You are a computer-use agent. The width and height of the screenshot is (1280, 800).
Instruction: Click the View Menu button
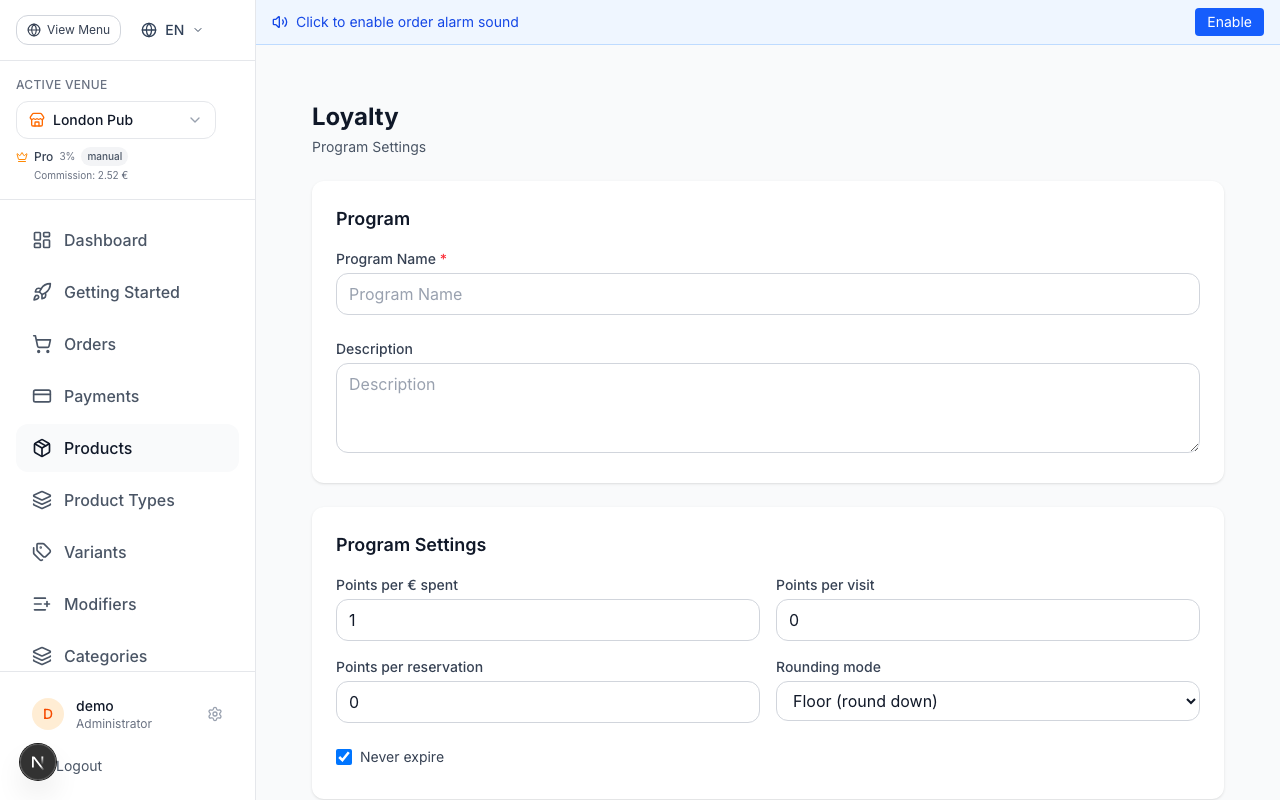[68, 29]
